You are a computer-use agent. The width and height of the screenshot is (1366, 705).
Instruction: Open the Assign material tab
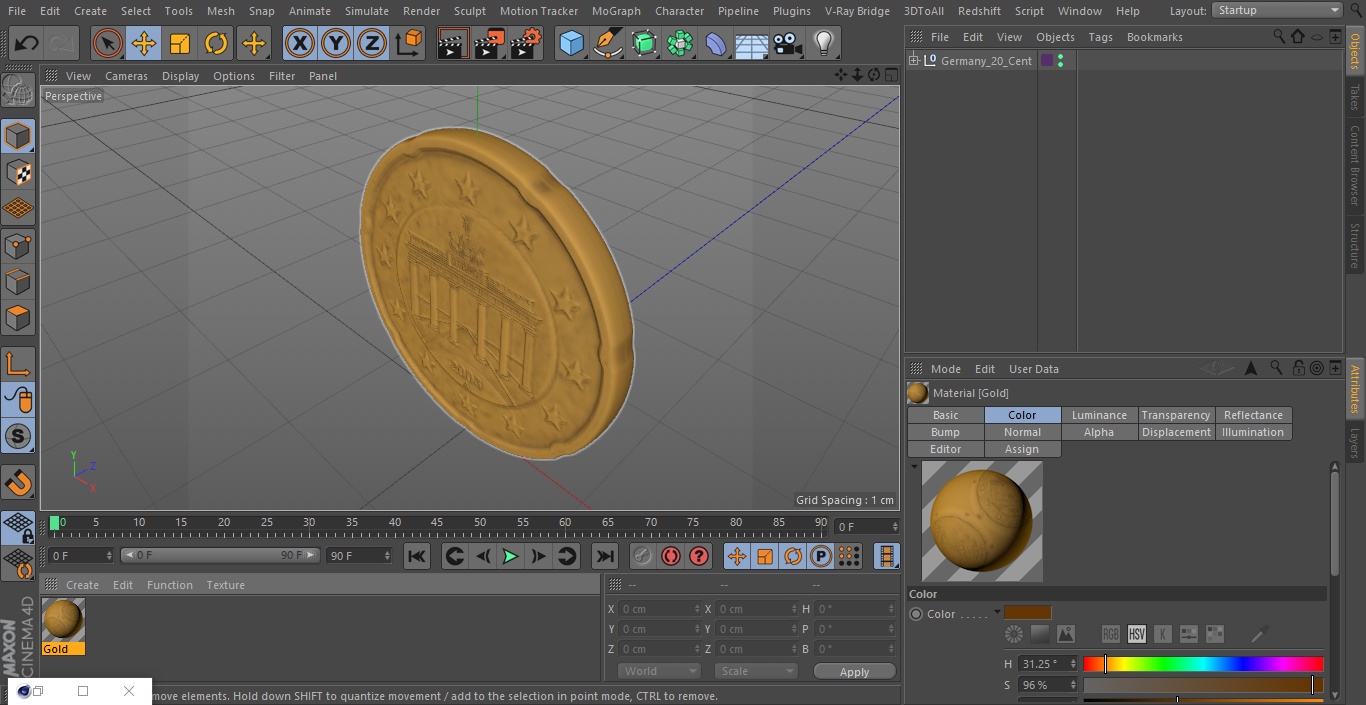[x=1022, y=449]
